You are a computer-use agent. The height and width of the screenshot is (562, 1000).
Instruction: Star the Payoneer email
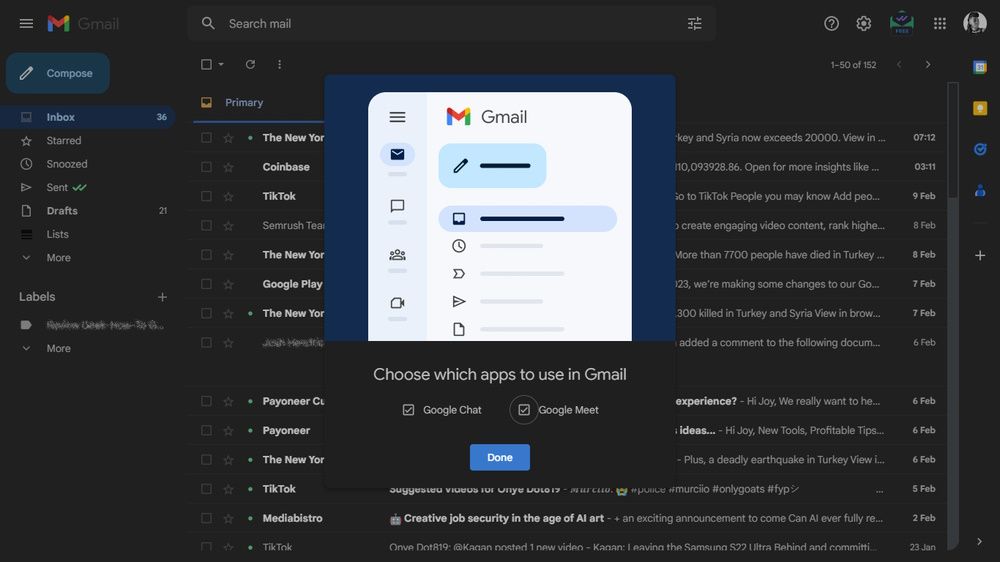(x=228, y=431)
